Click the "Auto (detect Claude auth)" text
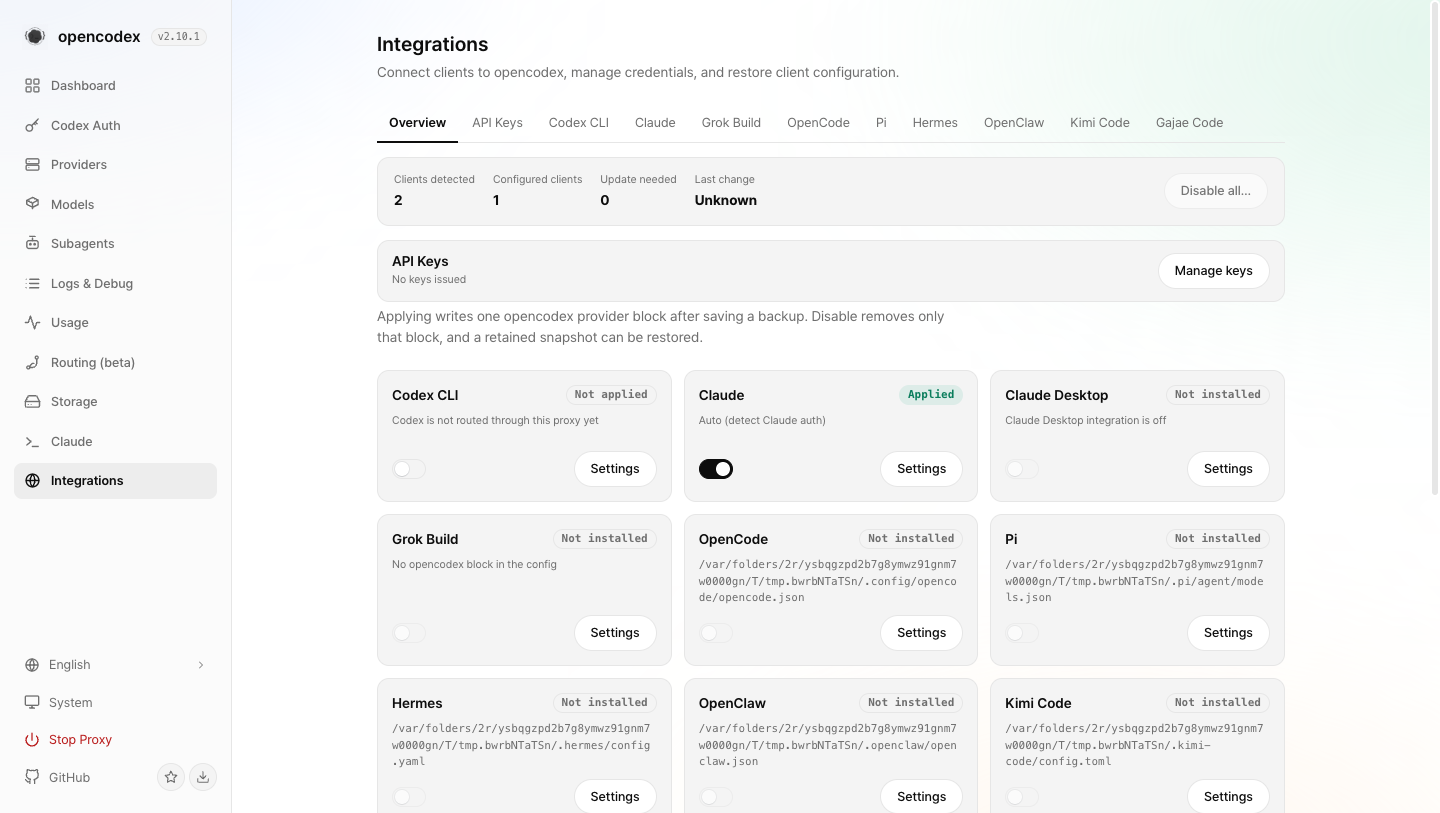The width and height of the screenshot is (1440, 813). [762, 421]
